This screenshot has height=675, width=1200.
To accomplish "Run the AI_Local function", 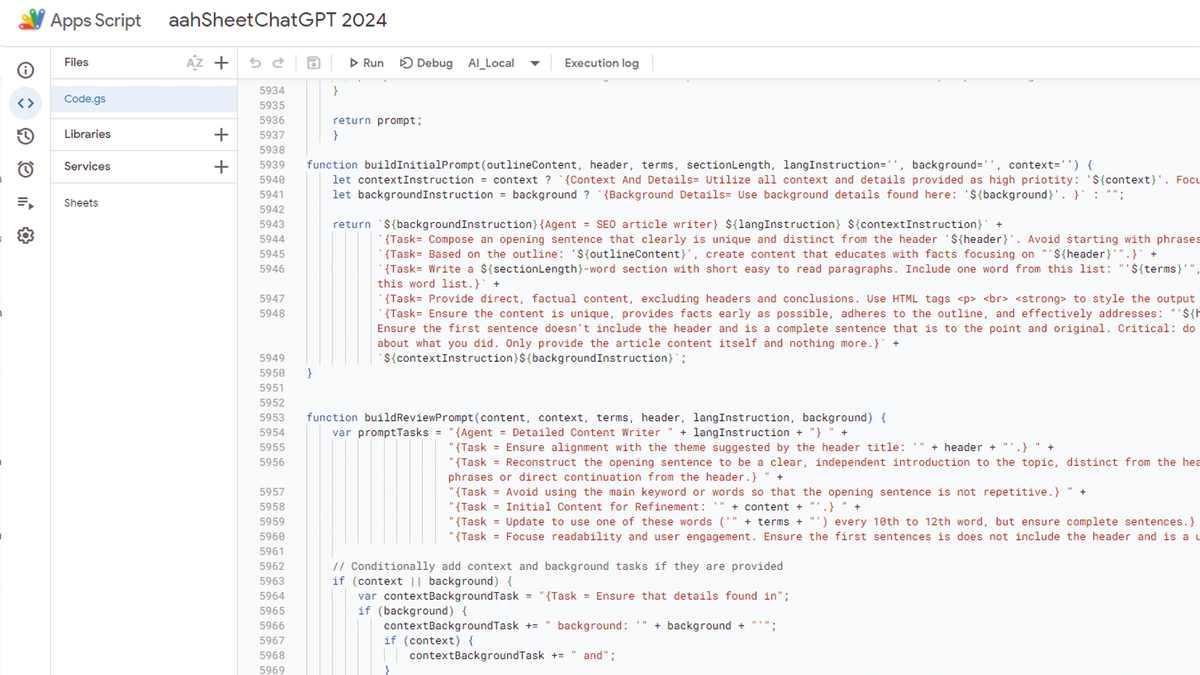I will click(365, 62).
